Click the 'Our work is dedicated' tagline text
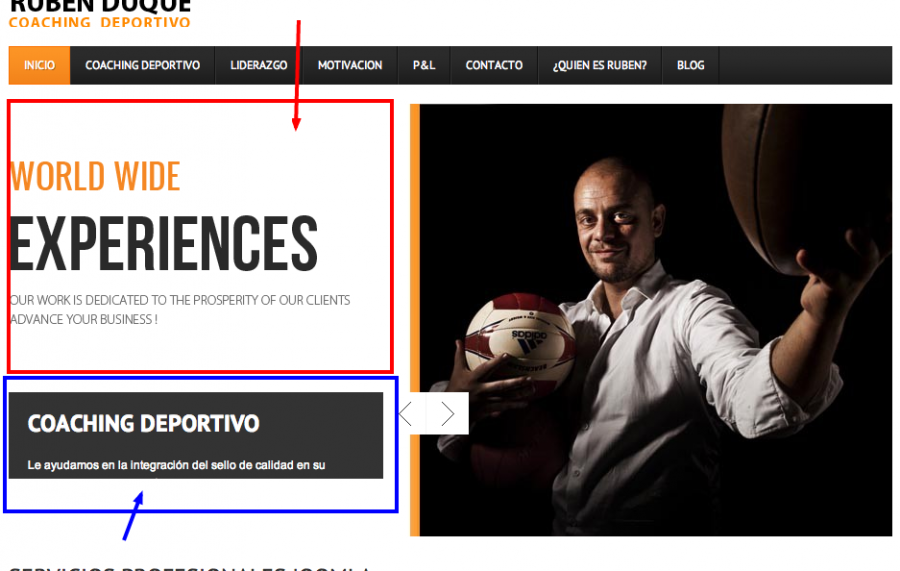This screenshot has height=571, width=900. [180, 309]
